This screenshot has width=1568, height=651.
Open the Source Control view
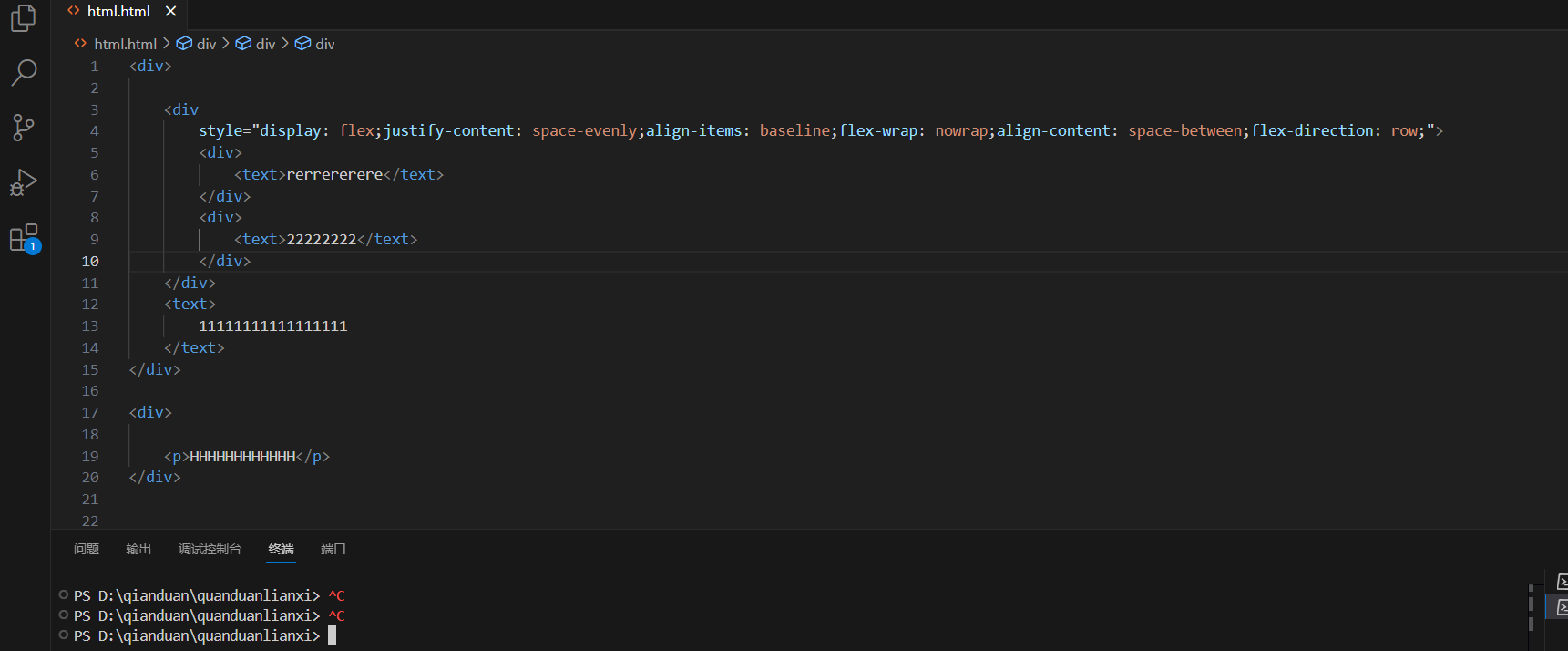[24, 128]
